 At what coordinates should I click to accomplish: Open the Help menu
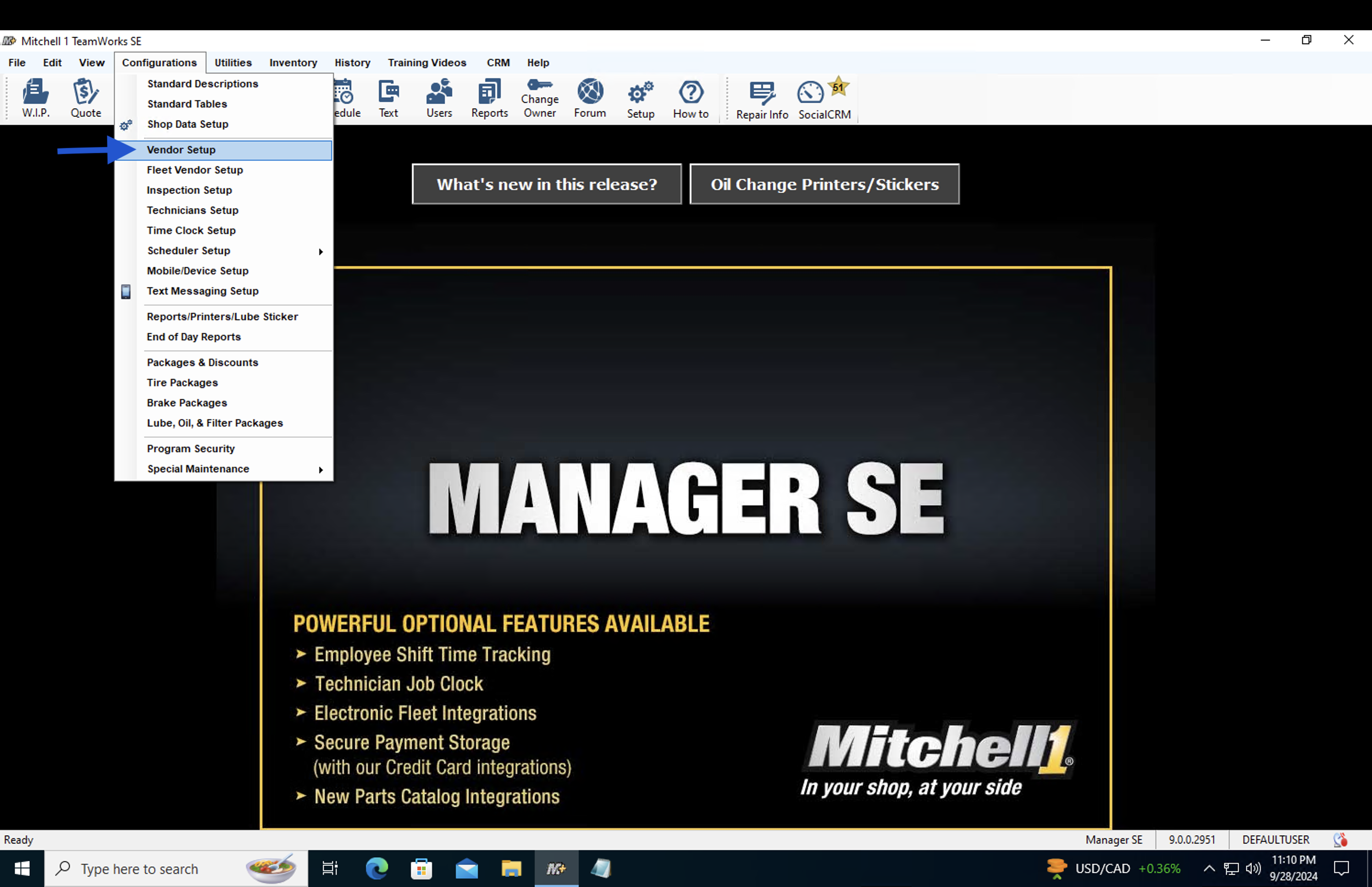coord(538,62)
